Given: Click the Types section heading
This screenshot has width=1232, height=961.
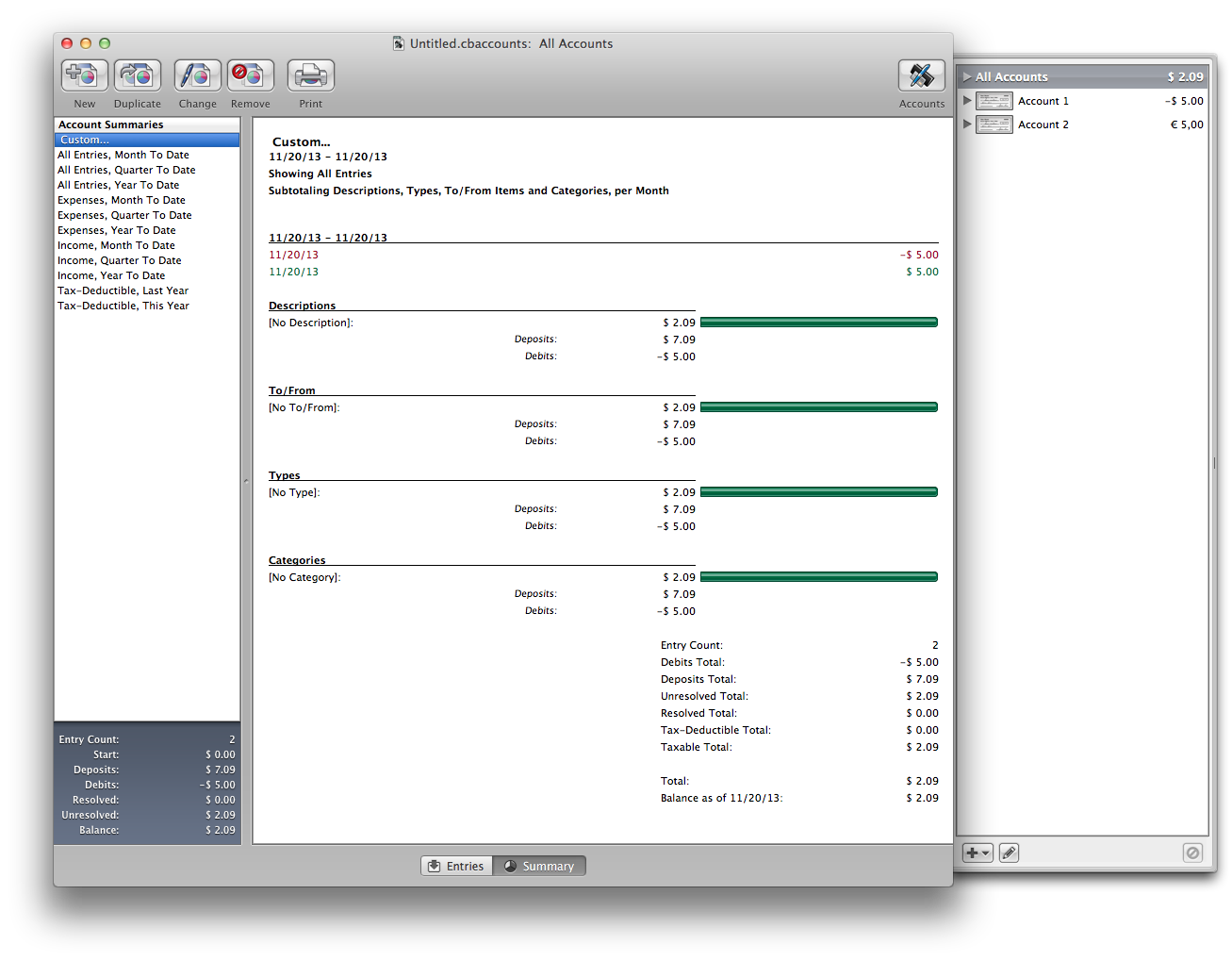Looking at the screenshot, I should pos(285,475).
